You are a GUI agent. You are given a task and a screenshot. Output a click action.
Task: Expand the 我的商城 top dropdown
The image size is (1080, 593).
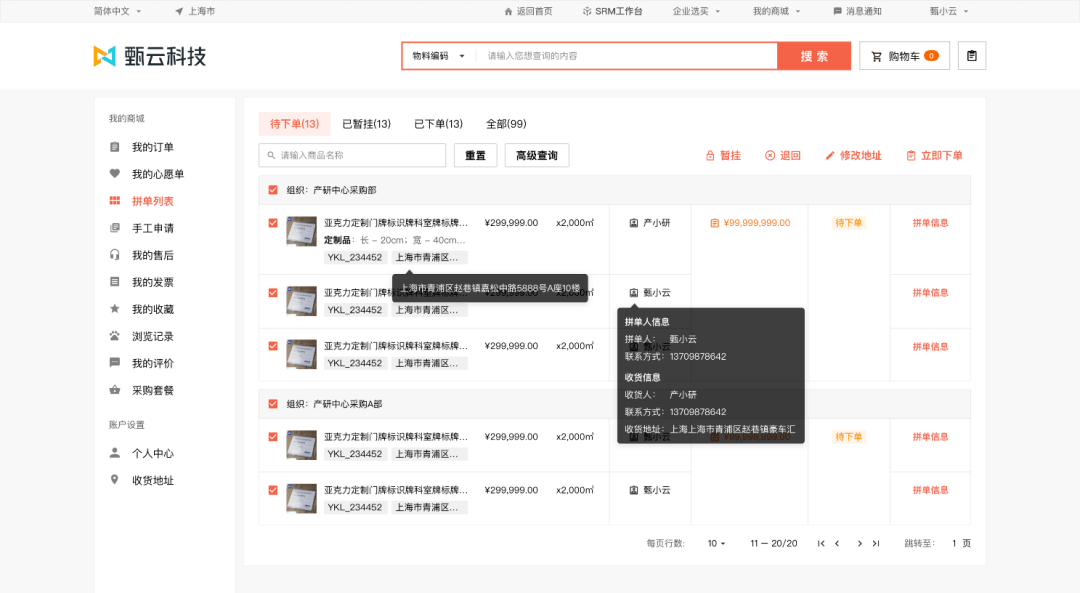(x=776, y=11)
